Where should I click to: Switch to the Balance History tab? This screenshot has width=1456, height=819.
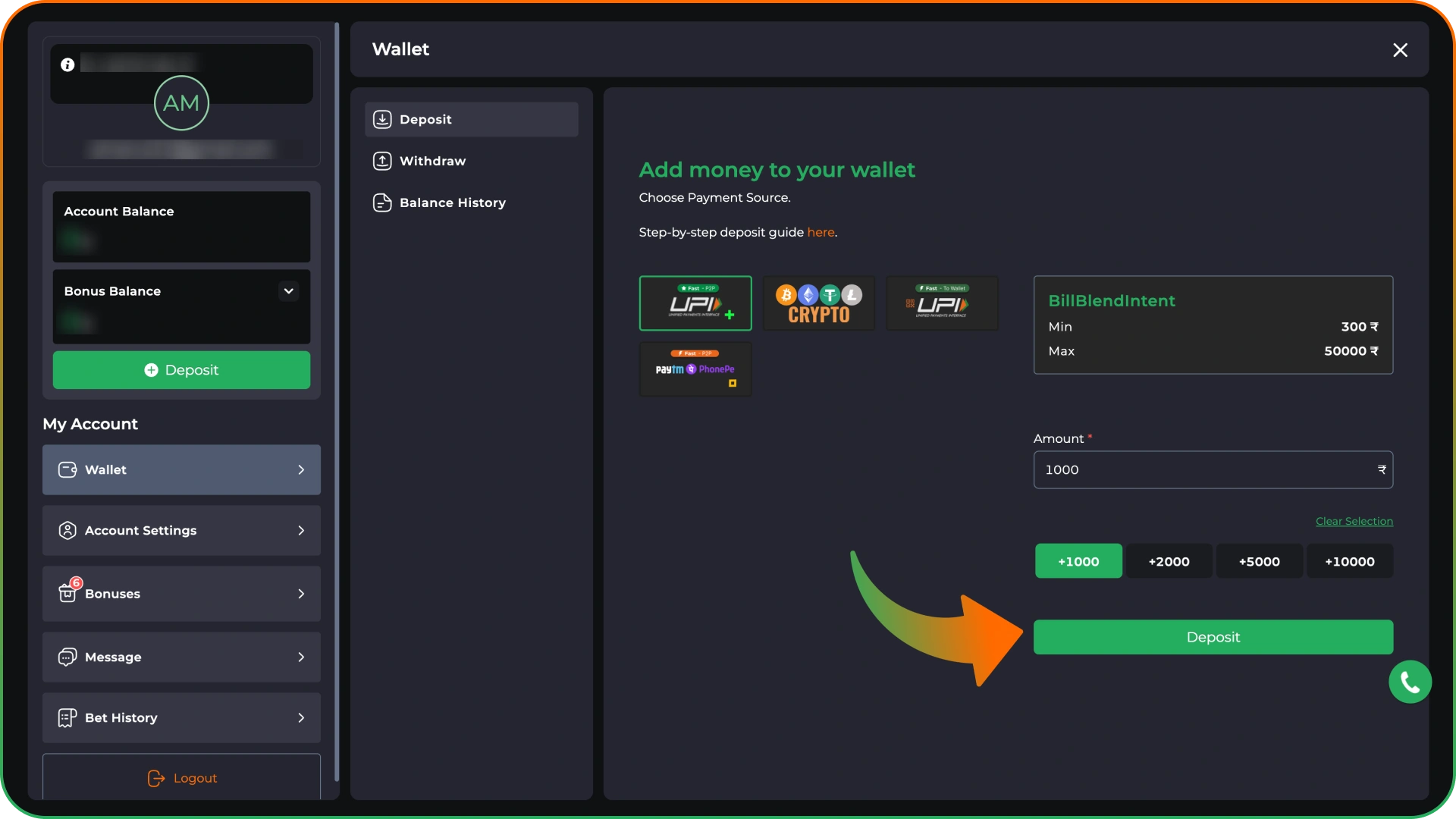[x=472, y=203]
